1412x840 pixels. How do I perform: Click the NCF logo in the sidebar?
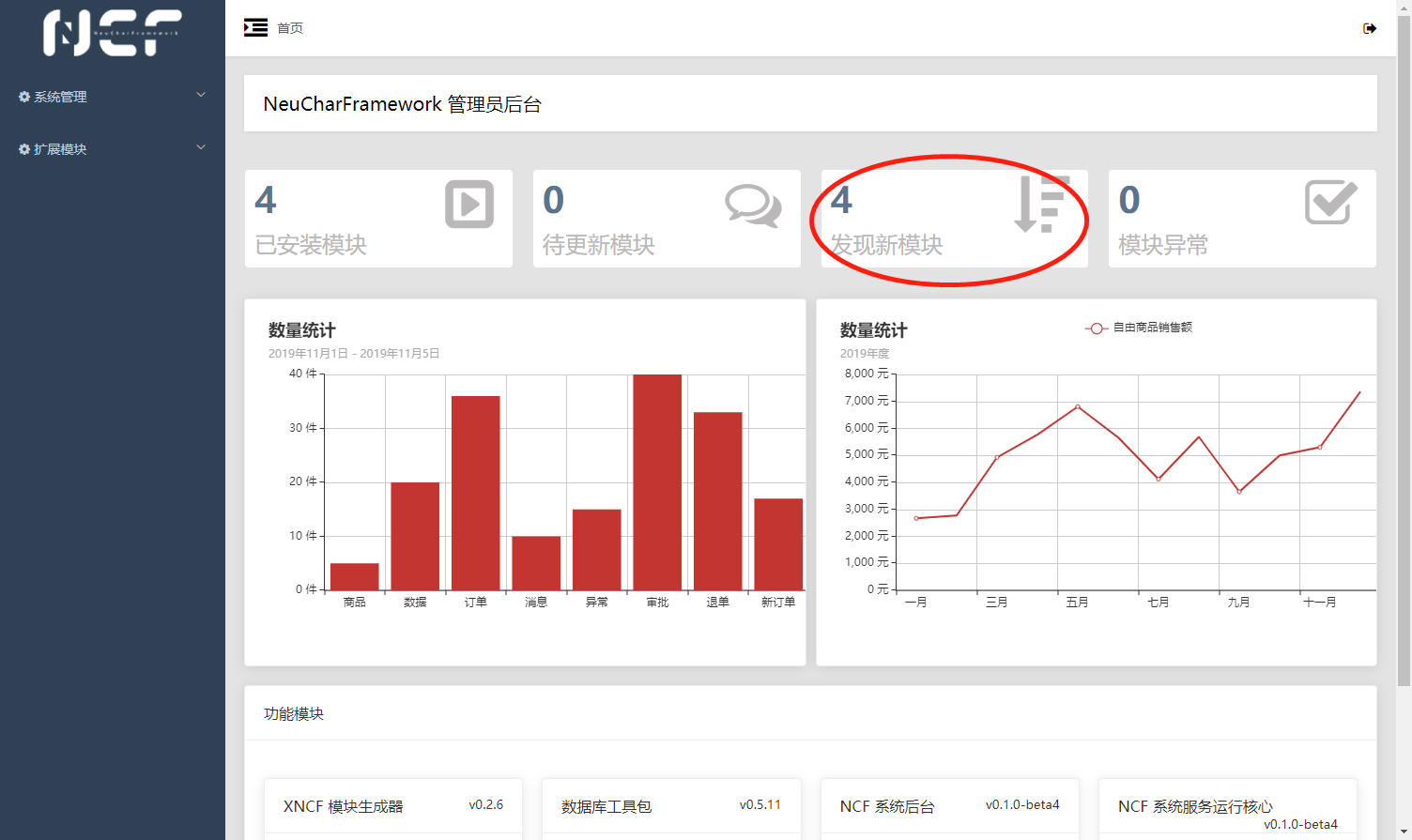[x=113, y=33]
